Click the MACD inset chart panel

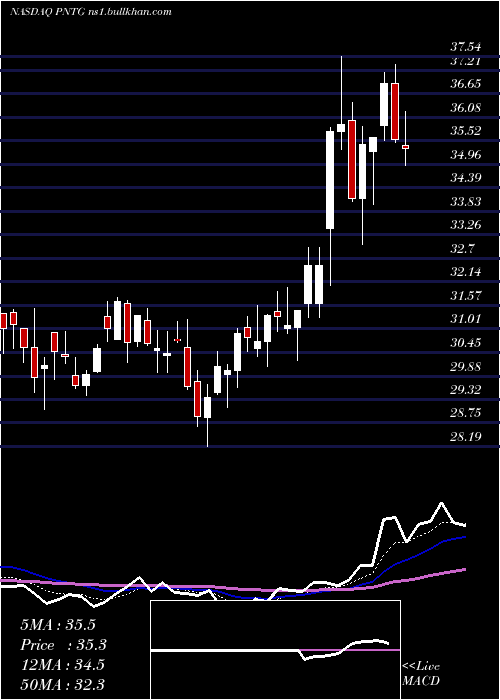point(275,650)
